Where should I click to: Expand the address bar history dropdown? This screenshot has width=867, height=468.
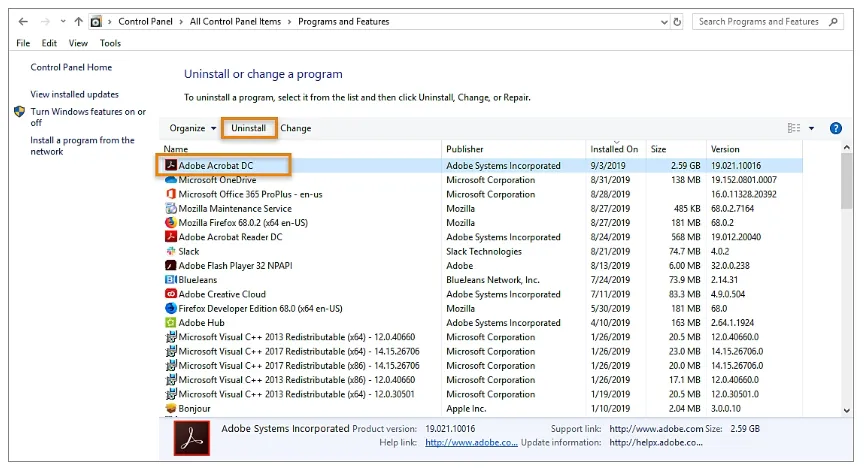click(664, 22)
